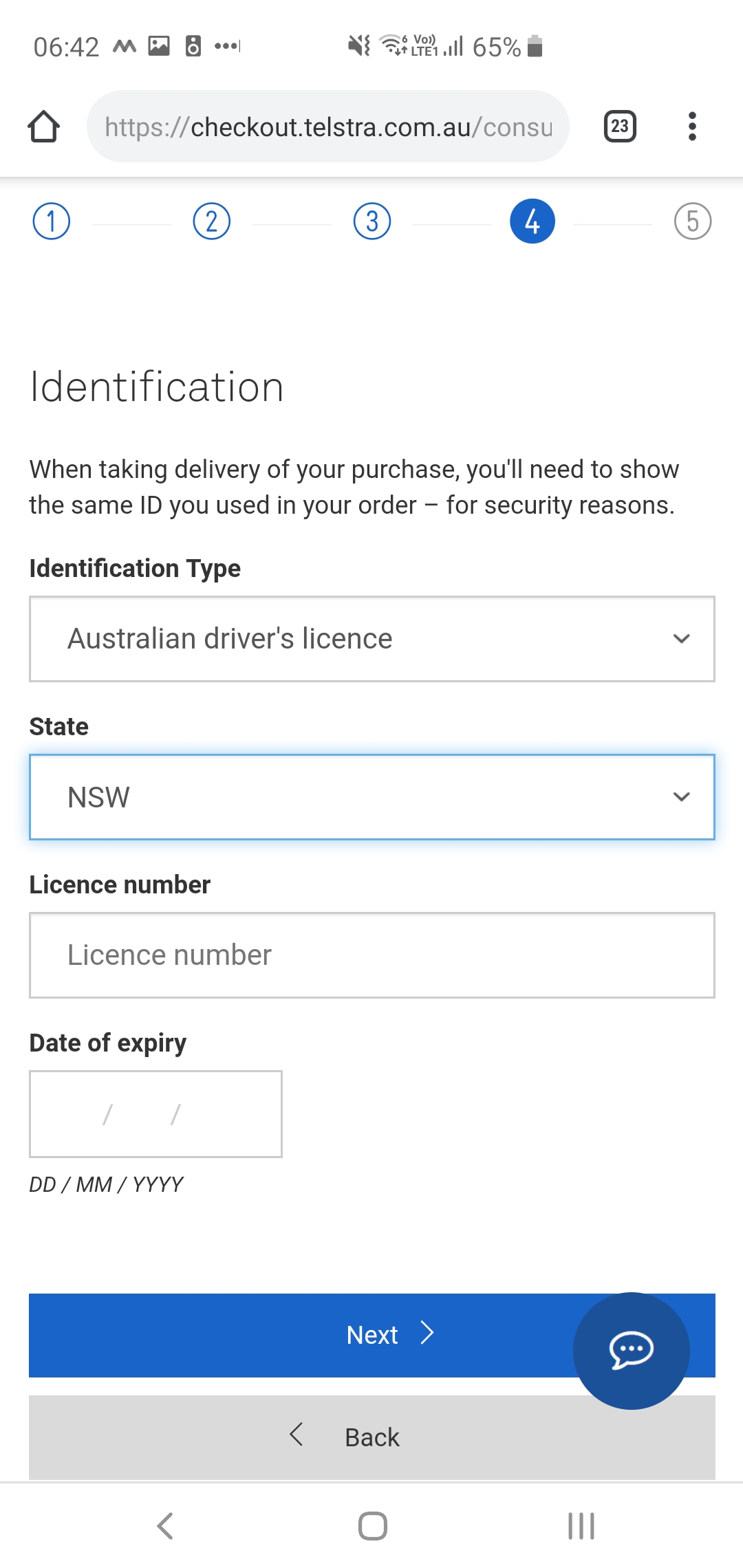Expand the Identification Type dropdown
This screenshot has width=743, height=1568.
pos(372,639)
